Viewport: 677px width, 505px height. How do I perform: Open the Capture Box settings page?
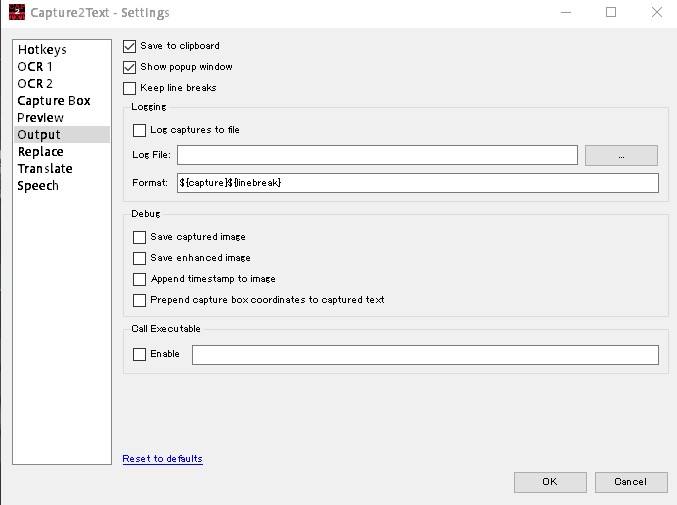coord(62,101)
